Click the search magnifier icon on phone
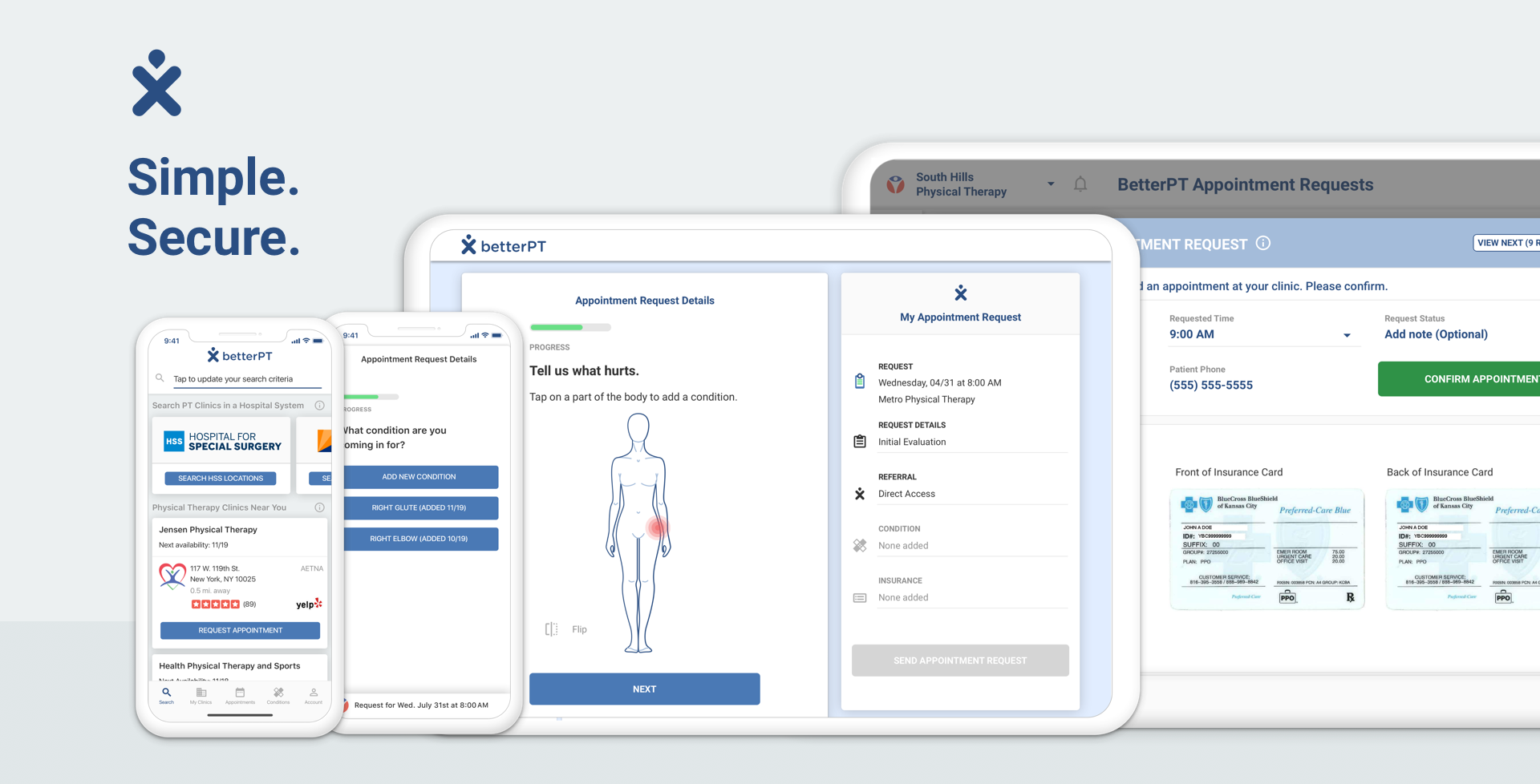The height and width of the screenshot is (784, 1540). tap(160, 378)
